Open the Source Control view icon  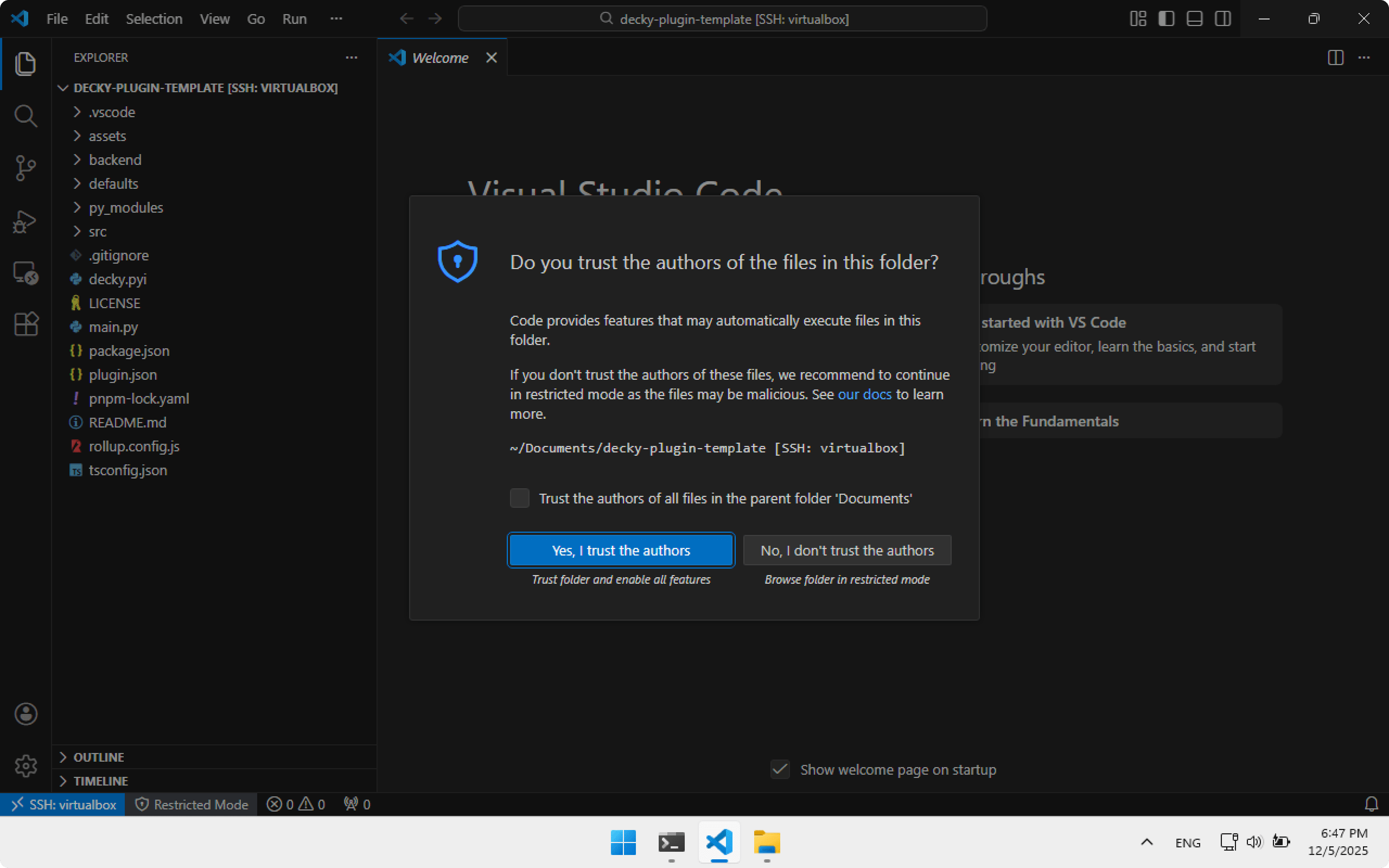click(x=26, y=168)
